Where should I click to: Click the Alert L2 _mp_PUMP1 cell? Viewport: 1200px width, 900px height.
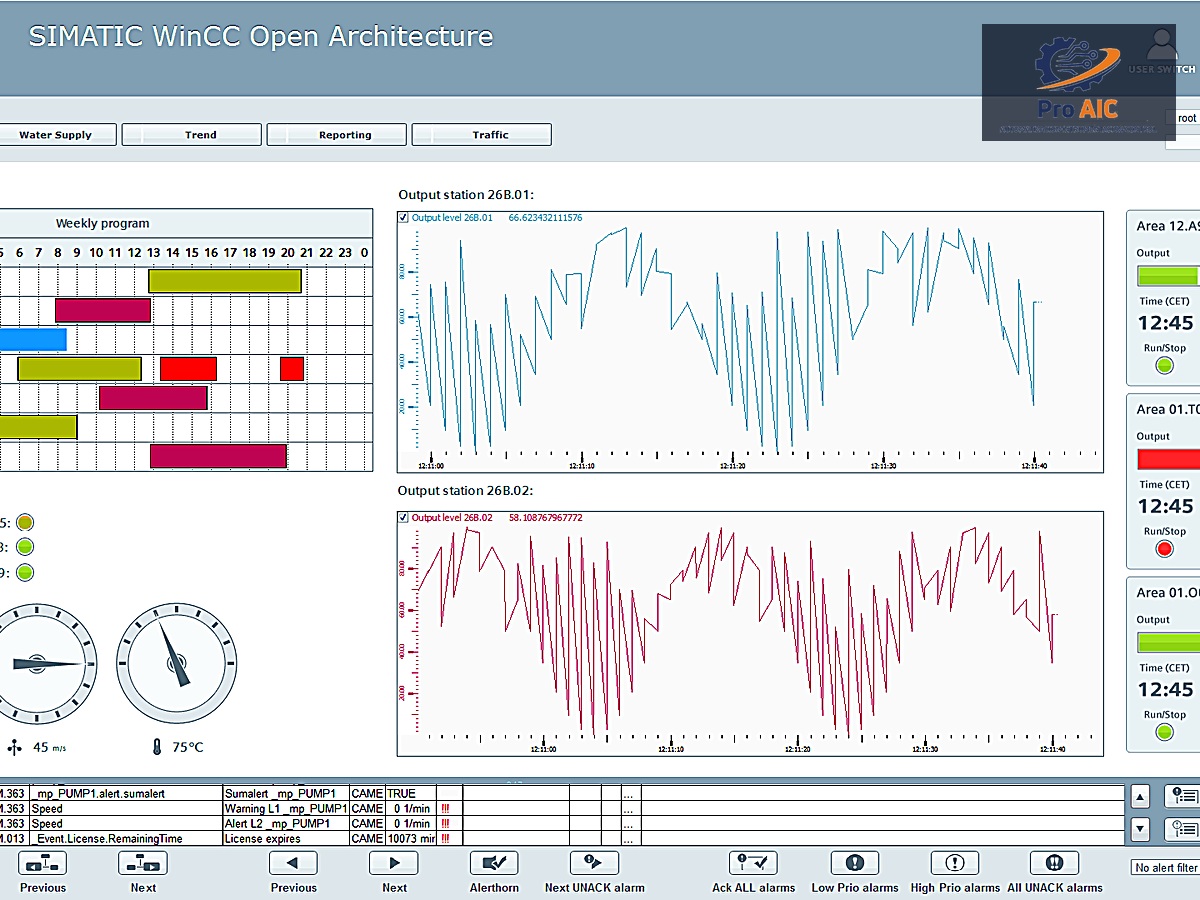tap(286, 824)
